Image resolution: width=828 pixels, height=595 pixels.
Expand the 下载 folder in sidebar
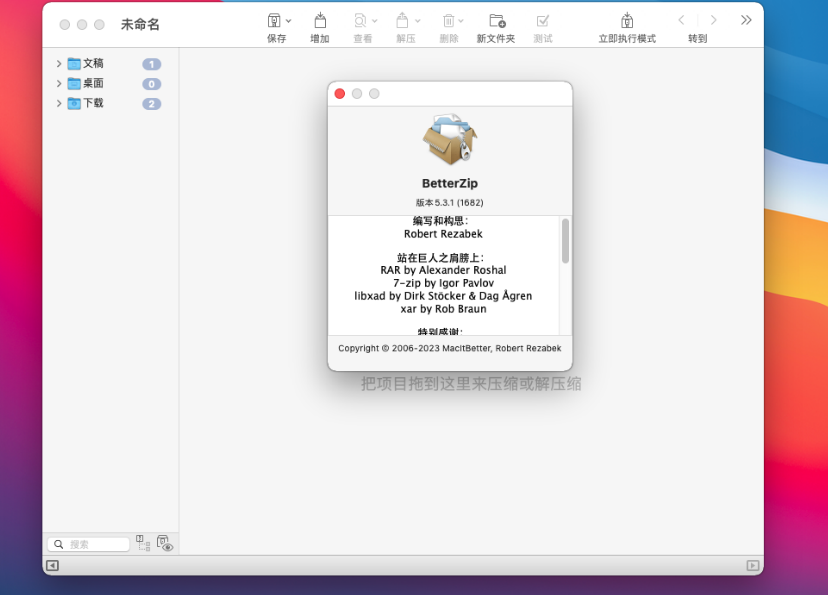click(x=59, y=103)
